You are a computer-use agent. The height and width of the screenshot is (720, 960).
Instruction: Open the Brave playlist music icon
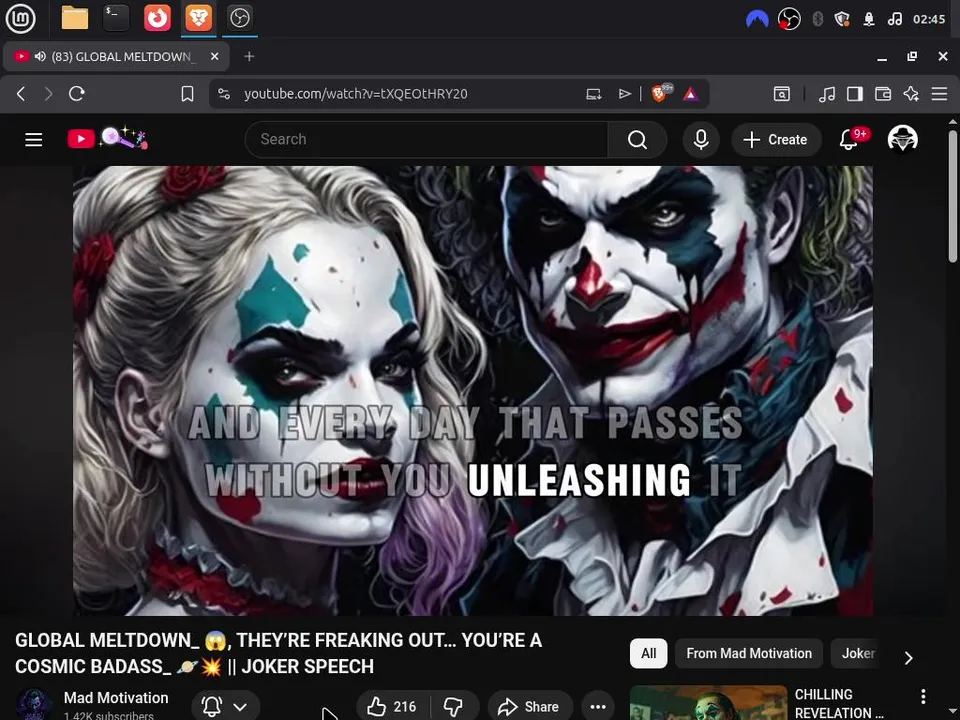pos(827,94)
